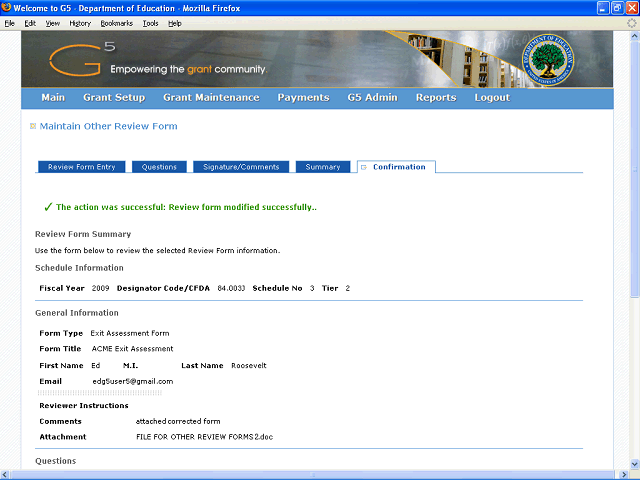Image resolution: width=640 pixels, height=480 pixels.
Task: Open the Bookmarks menu
Action: tap(117, 23)
